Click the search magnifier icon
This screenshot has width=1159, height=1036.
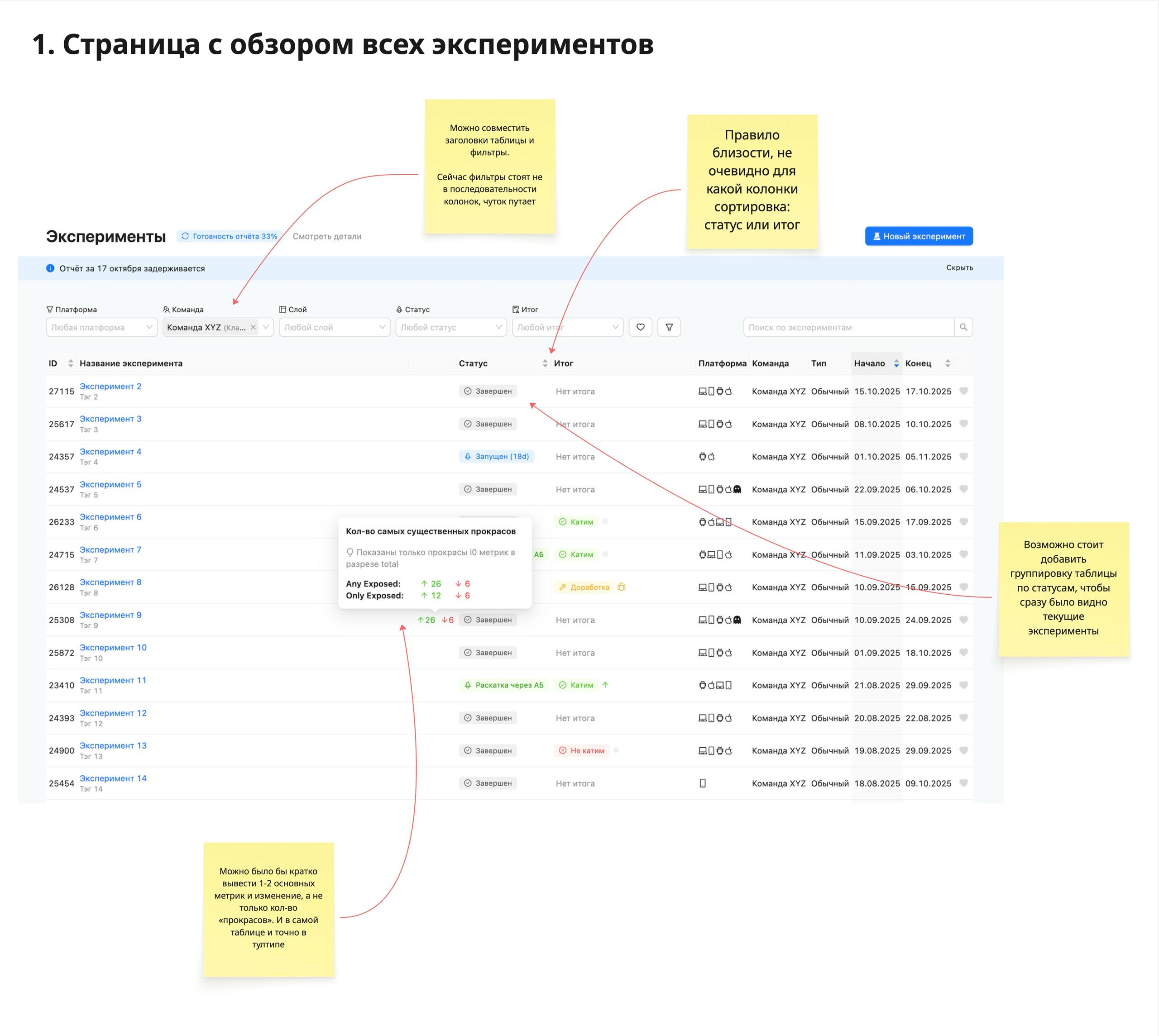(x=963, y=327)
